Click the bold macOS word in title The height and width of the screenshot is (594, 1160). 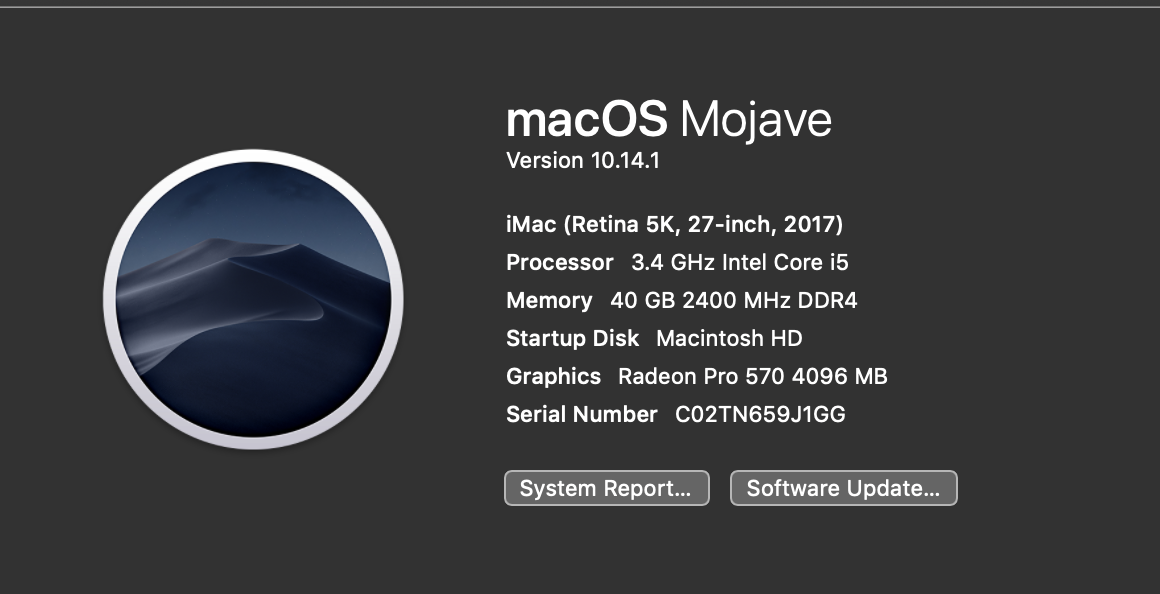[586, 120]
